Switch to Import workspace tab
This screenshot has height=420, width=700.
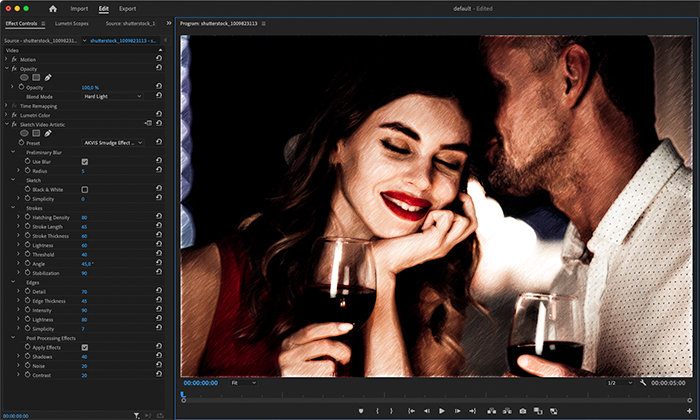(x=79, y=8)
